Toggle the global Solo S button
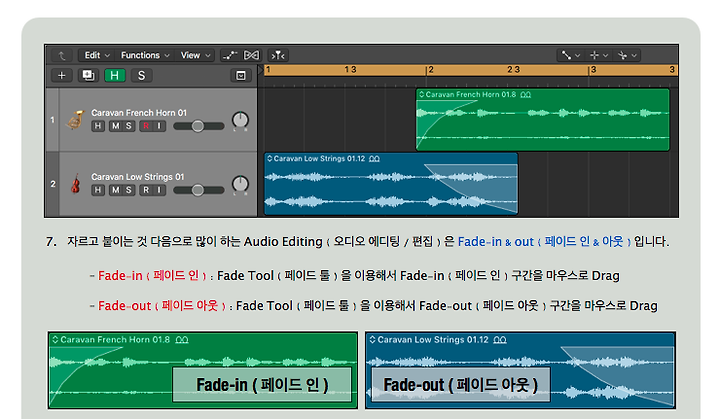 [x=141, y=75]
